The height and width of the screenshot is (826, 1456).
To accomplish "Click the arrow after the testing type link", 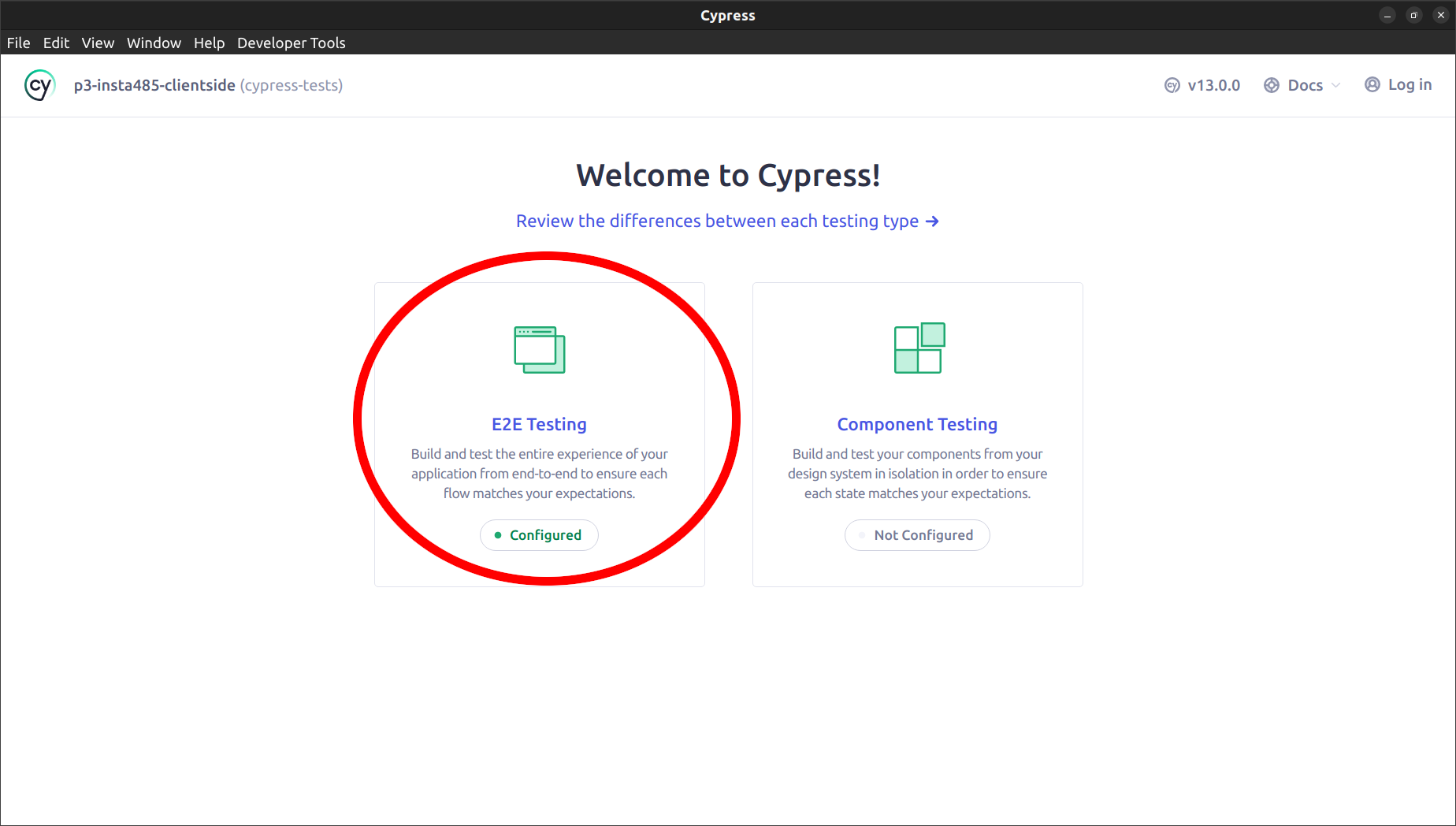I will 932,221.
